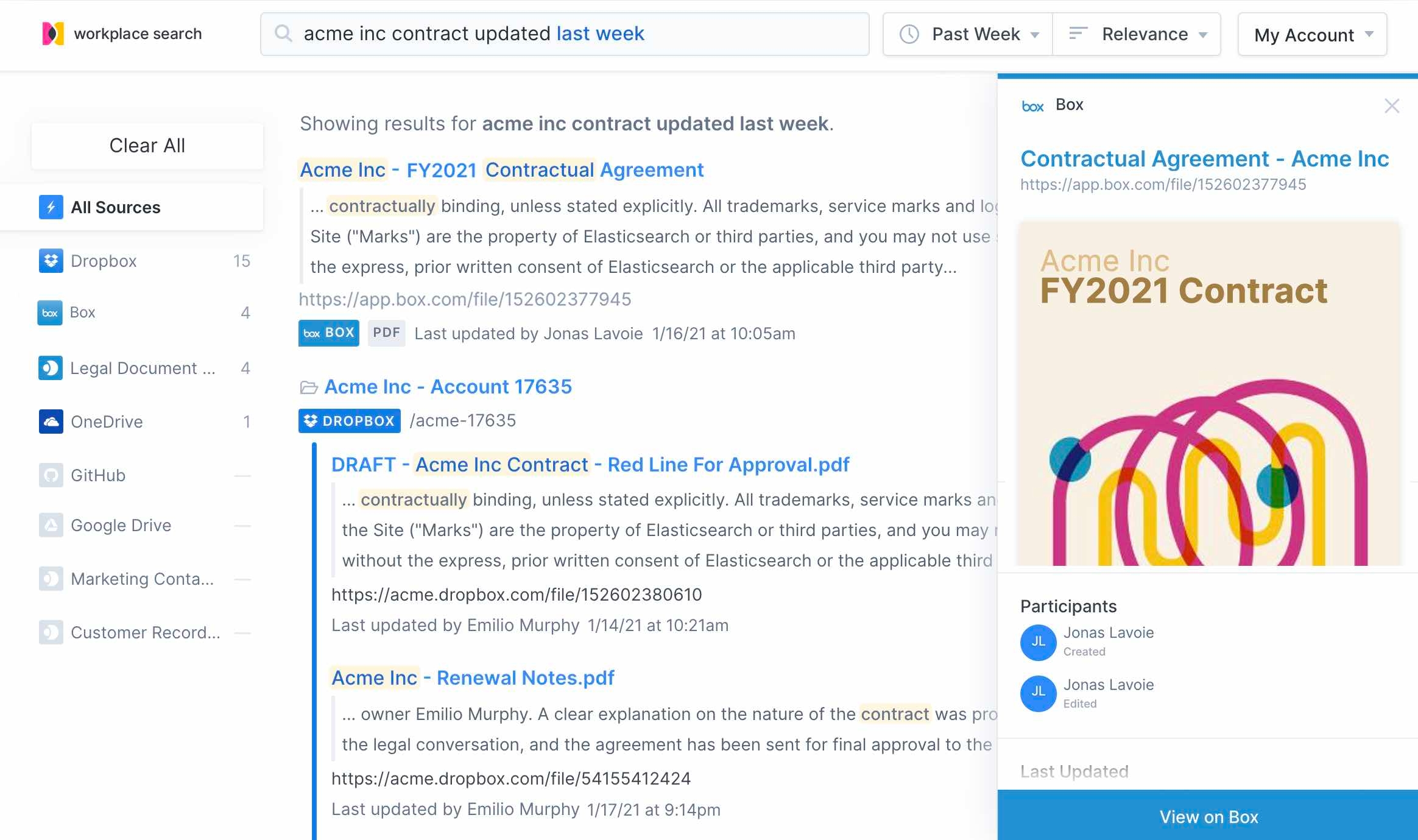This screenshot has width=1418, height=840.
Task: Click the search magnifier icon in search bar
Action: [x=283, y=33]
